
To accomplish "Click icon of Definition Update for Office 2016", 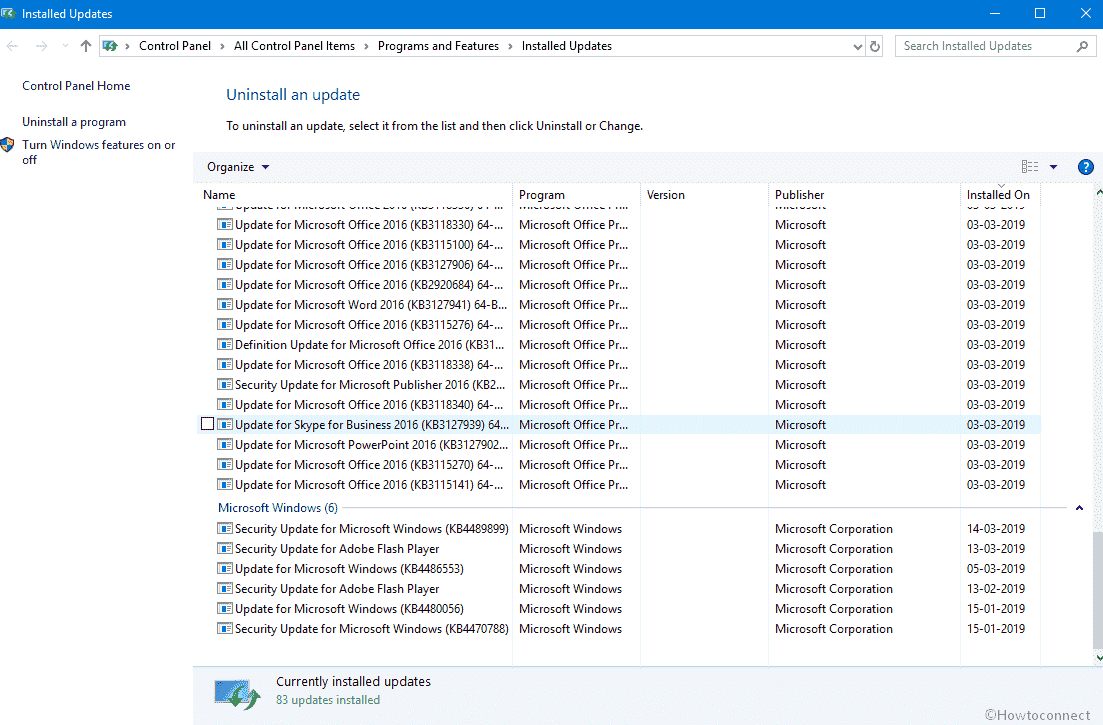I will click(x=225, y=345).
